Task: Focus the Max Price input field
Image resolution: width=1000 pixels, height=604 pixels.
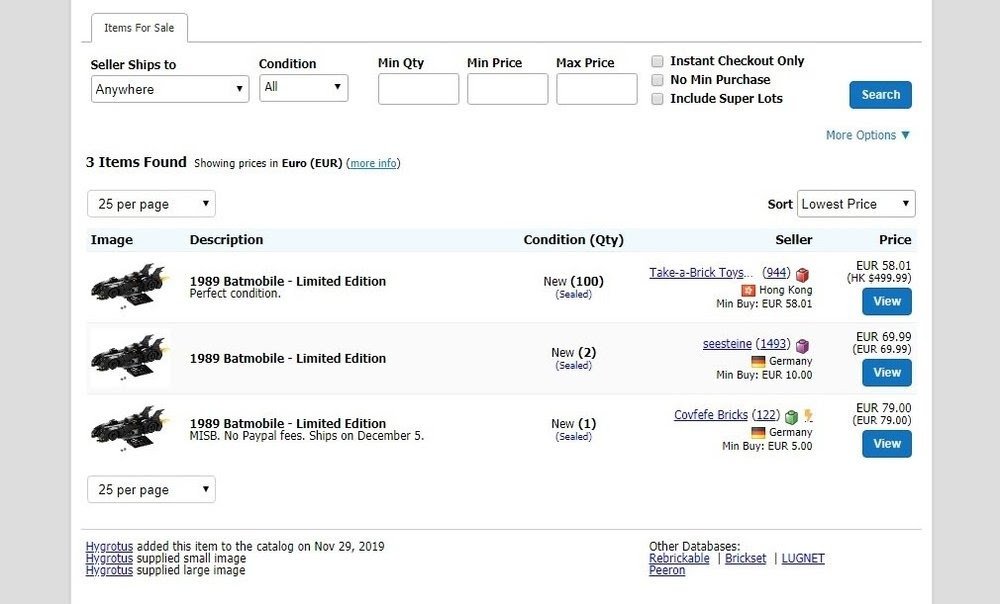Action: pyautogui.click(x=597, y=89)
